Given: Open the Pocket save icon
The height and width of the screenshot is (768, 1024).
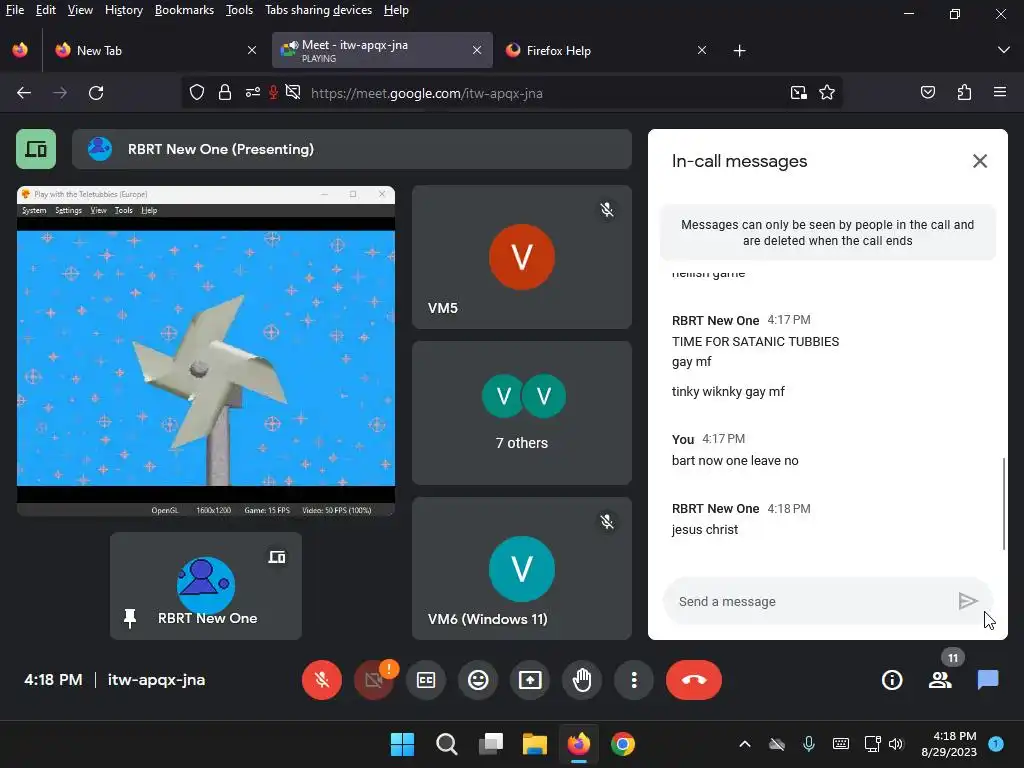Looking at the screenshot, I should point(927,93).
